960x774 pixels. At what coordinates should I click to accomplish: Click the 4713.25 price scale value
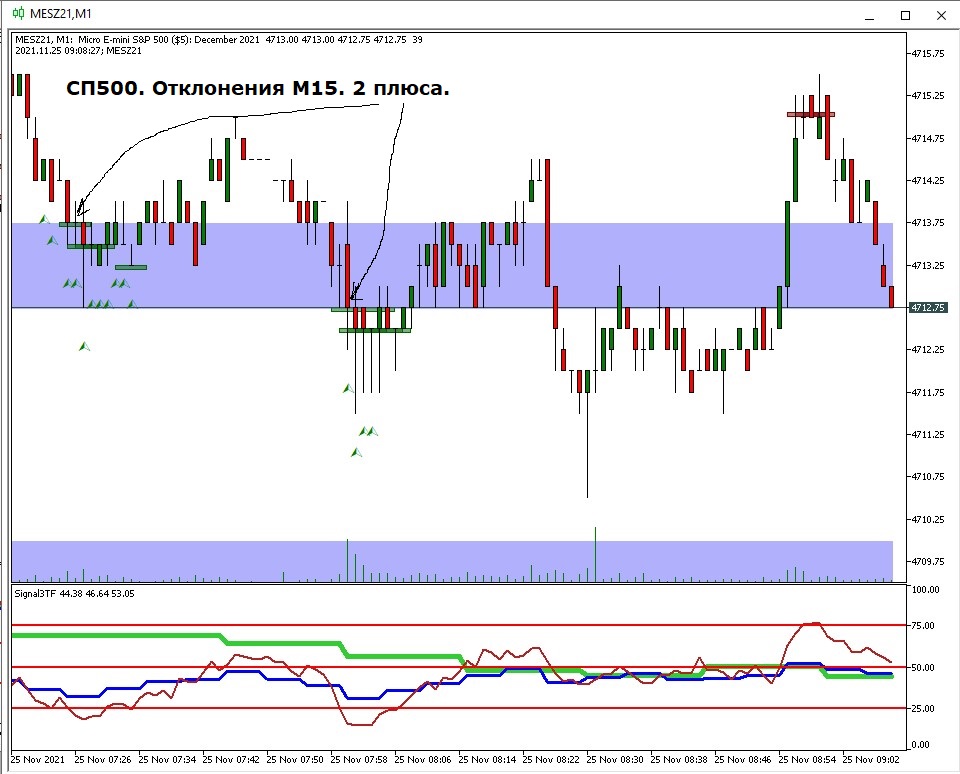click(x=928, y=266)
